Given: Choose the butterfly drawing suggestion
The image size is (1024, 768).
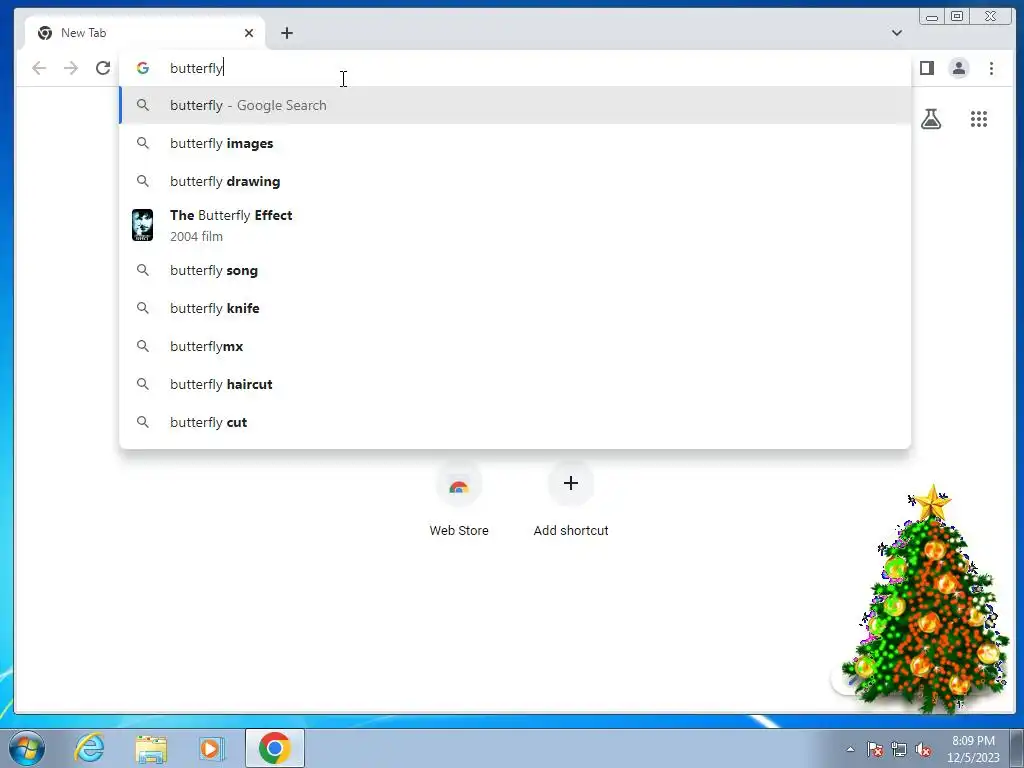Looking at the screenshot, I should coord(515,181).
